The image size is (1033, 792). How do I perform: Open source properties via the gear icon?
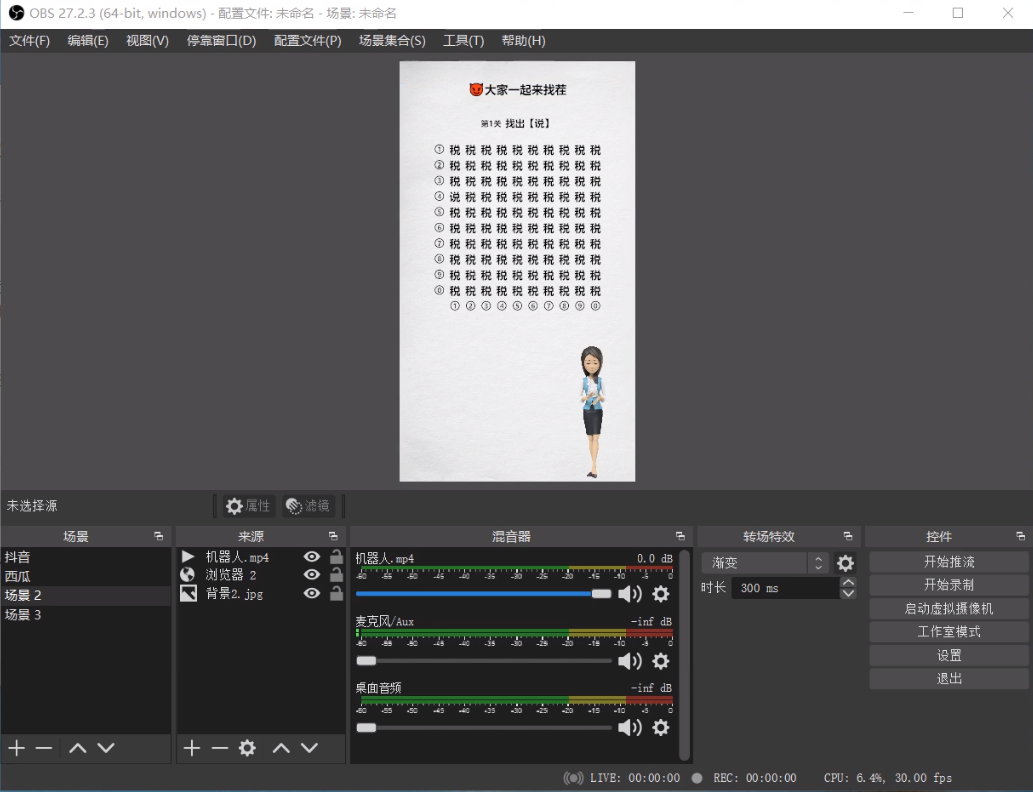[x=246, y=748]
